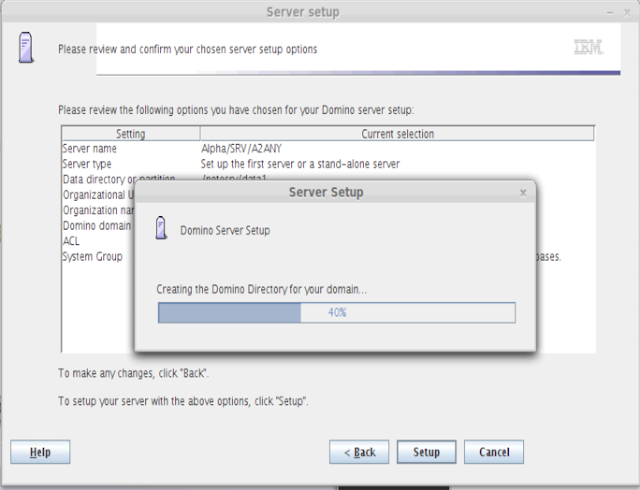This screenshot has height=490, width=640.
Task: Click the Help button
Action: (x=40, y=452)
